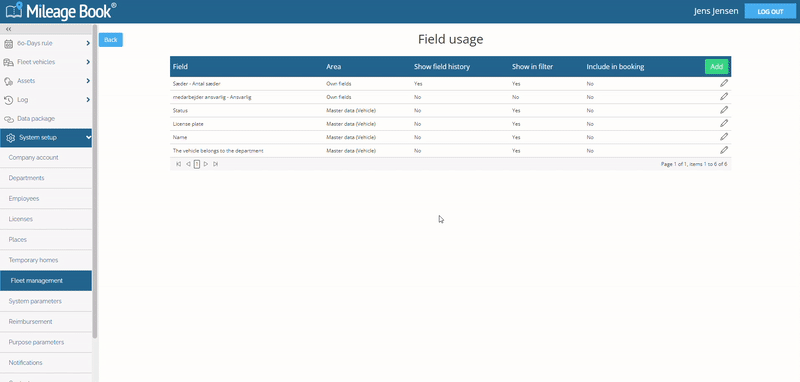Click the License plate field cell

click(x=188, y=124)
